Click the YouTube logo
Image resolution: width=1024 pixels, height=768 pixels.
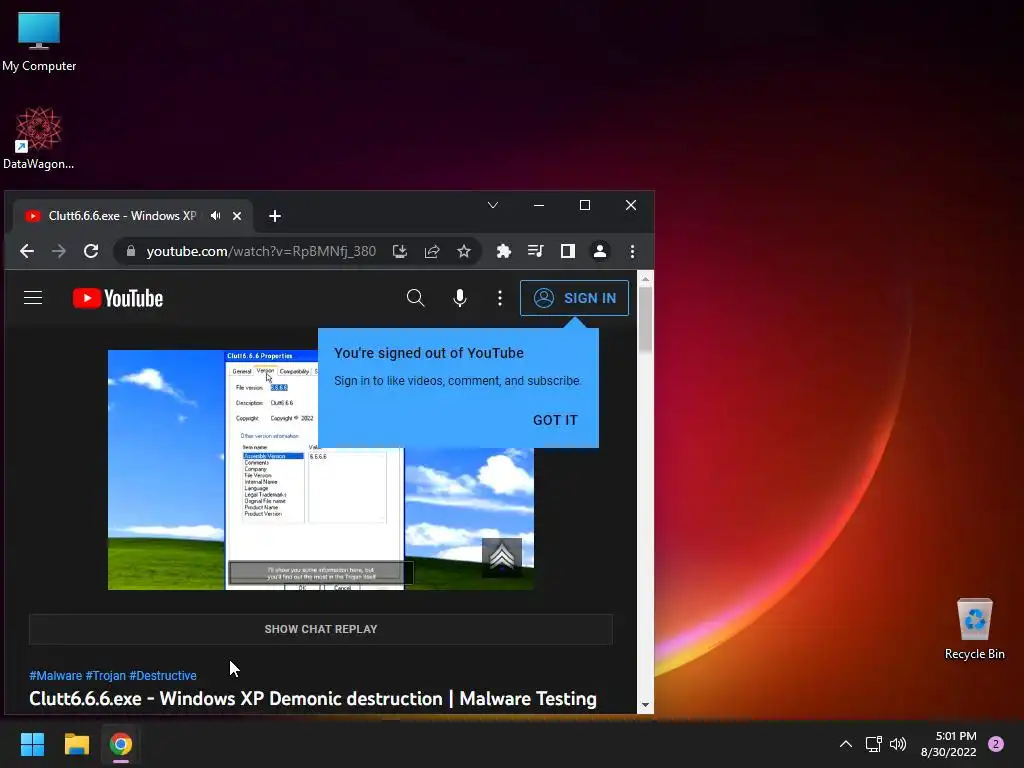click(x=118, y=298)
